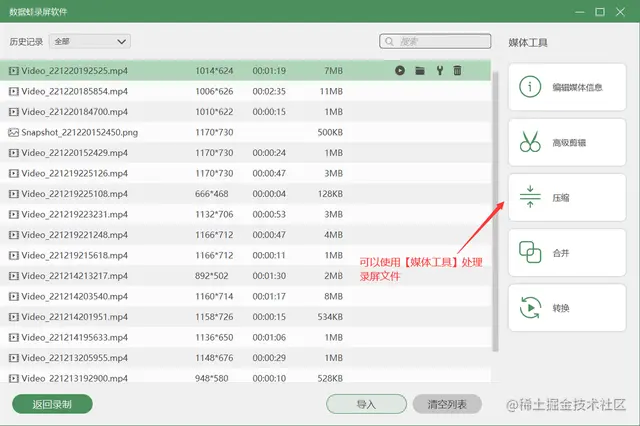Select Video_221219215618.mp4 row

(245, 255)
